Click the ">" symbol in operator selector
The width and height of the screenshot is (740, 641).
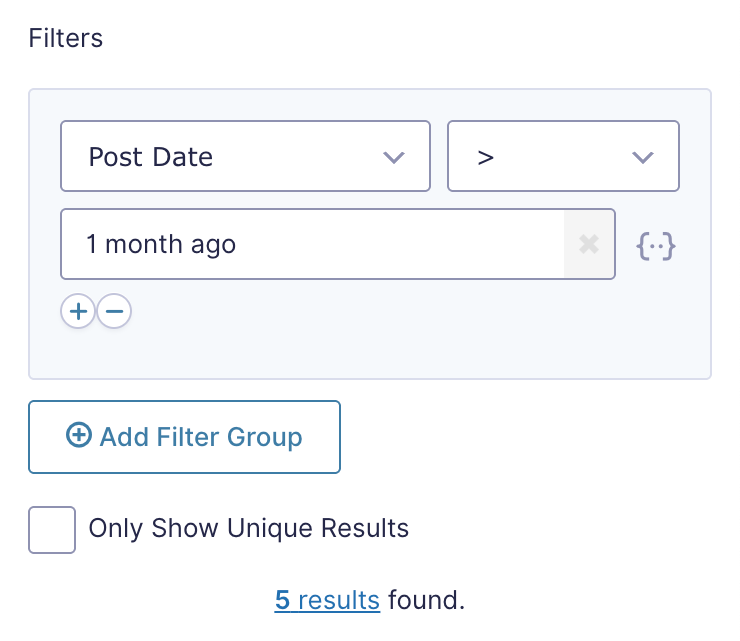pos(486,158)
